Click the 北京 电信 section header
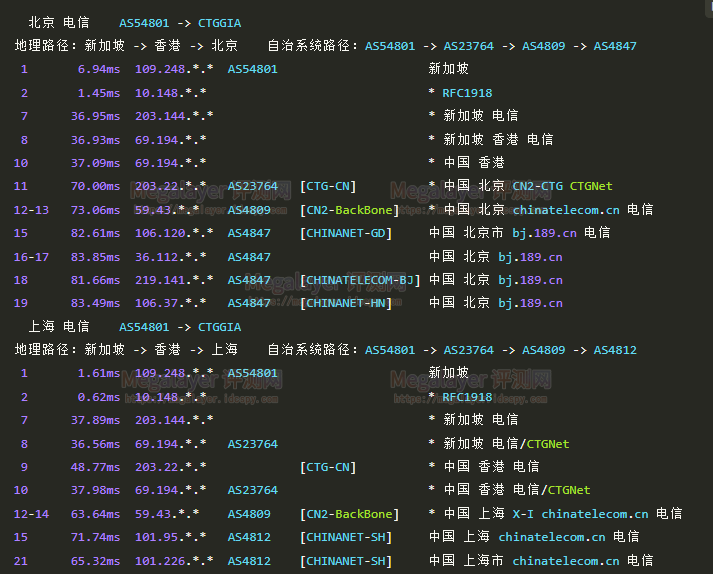Screen dimensions: 713x574 tap(59, 22)
